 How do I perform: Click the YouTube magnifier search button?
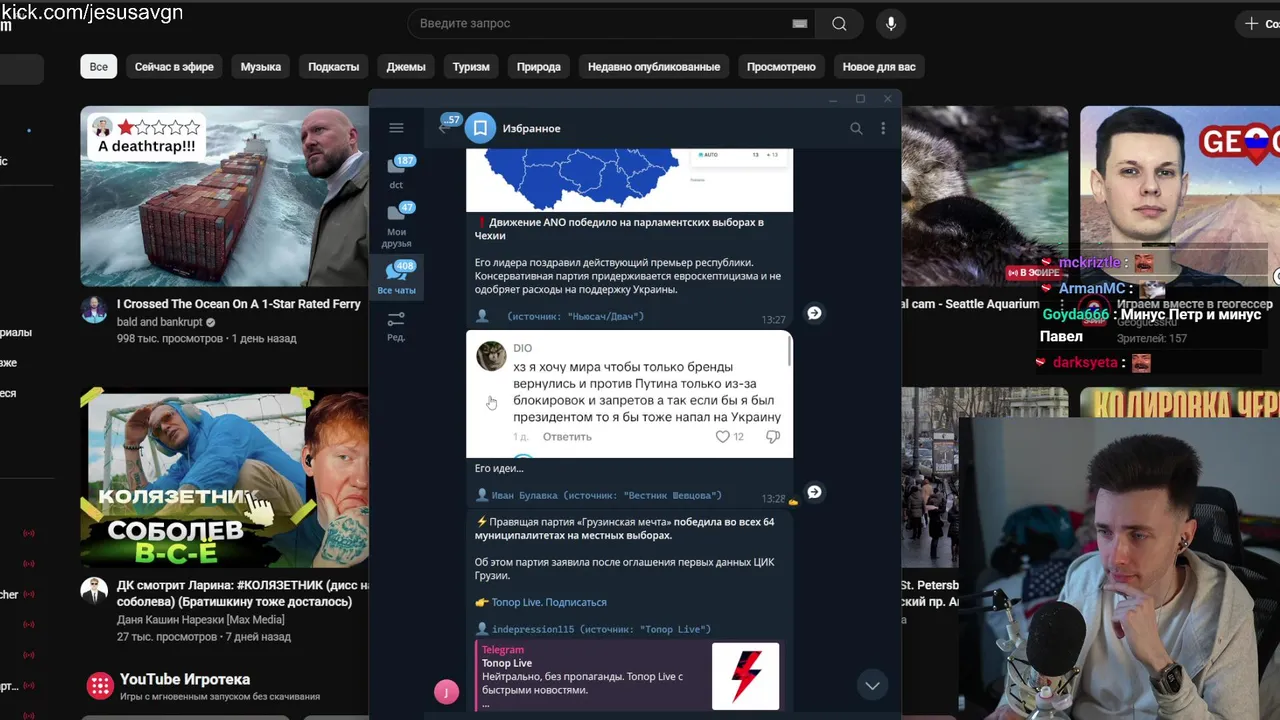tap(839, 23)
